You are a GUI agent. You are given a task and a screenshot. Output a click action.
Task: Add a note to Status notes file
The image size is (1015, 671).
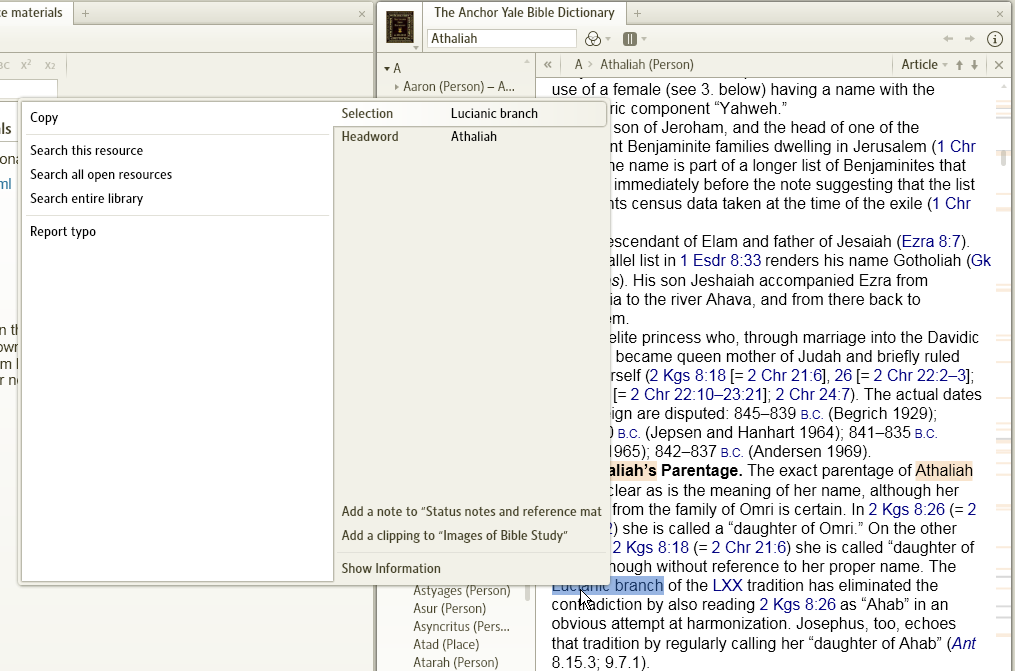[471, 511]
